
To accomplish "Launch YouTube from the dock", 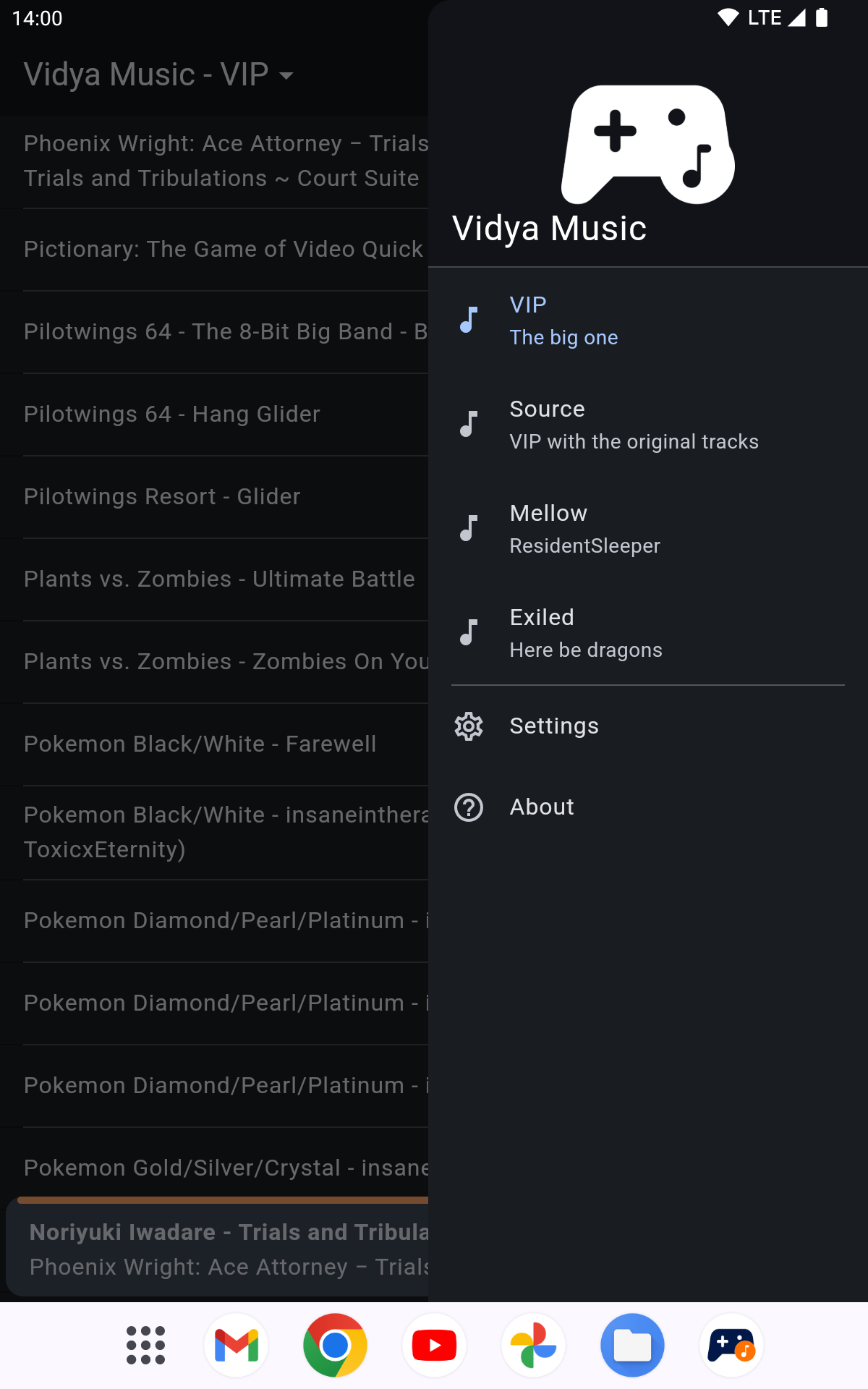I will click(x=434, y=1346).
